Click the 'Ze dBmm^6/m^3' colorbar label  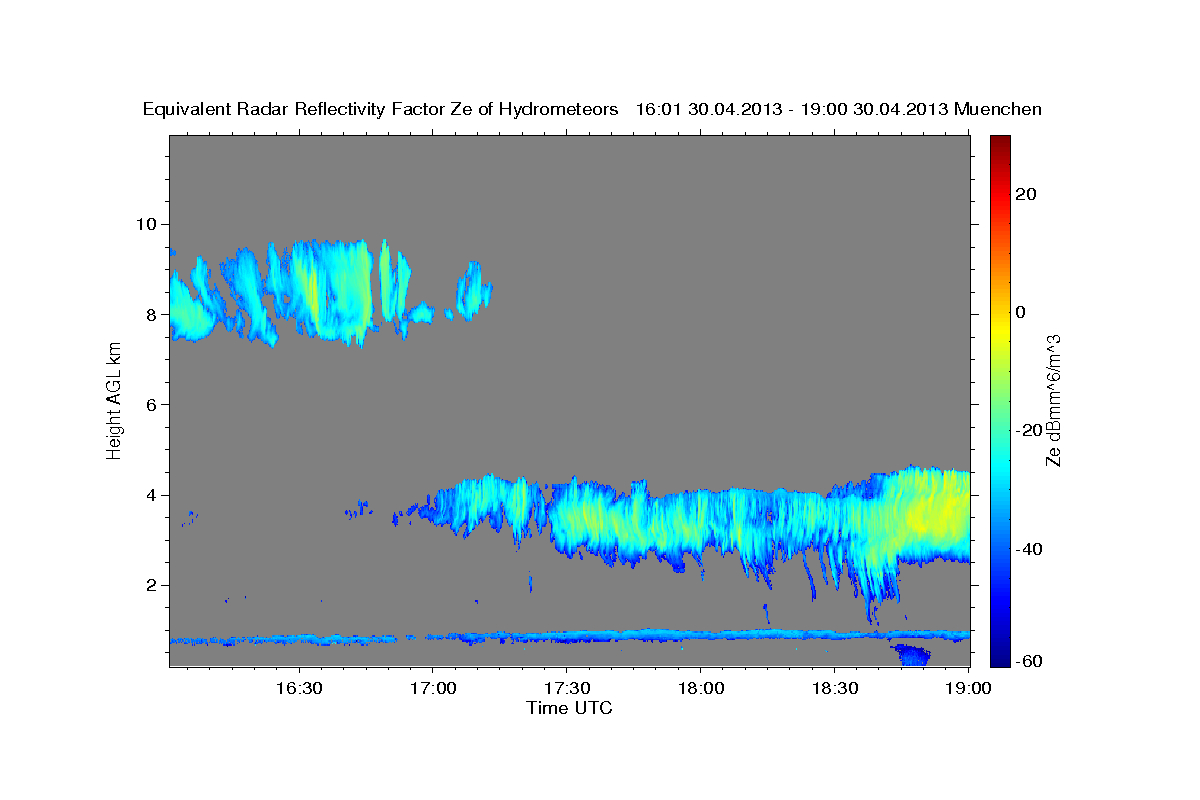(x=1053, y=401)
